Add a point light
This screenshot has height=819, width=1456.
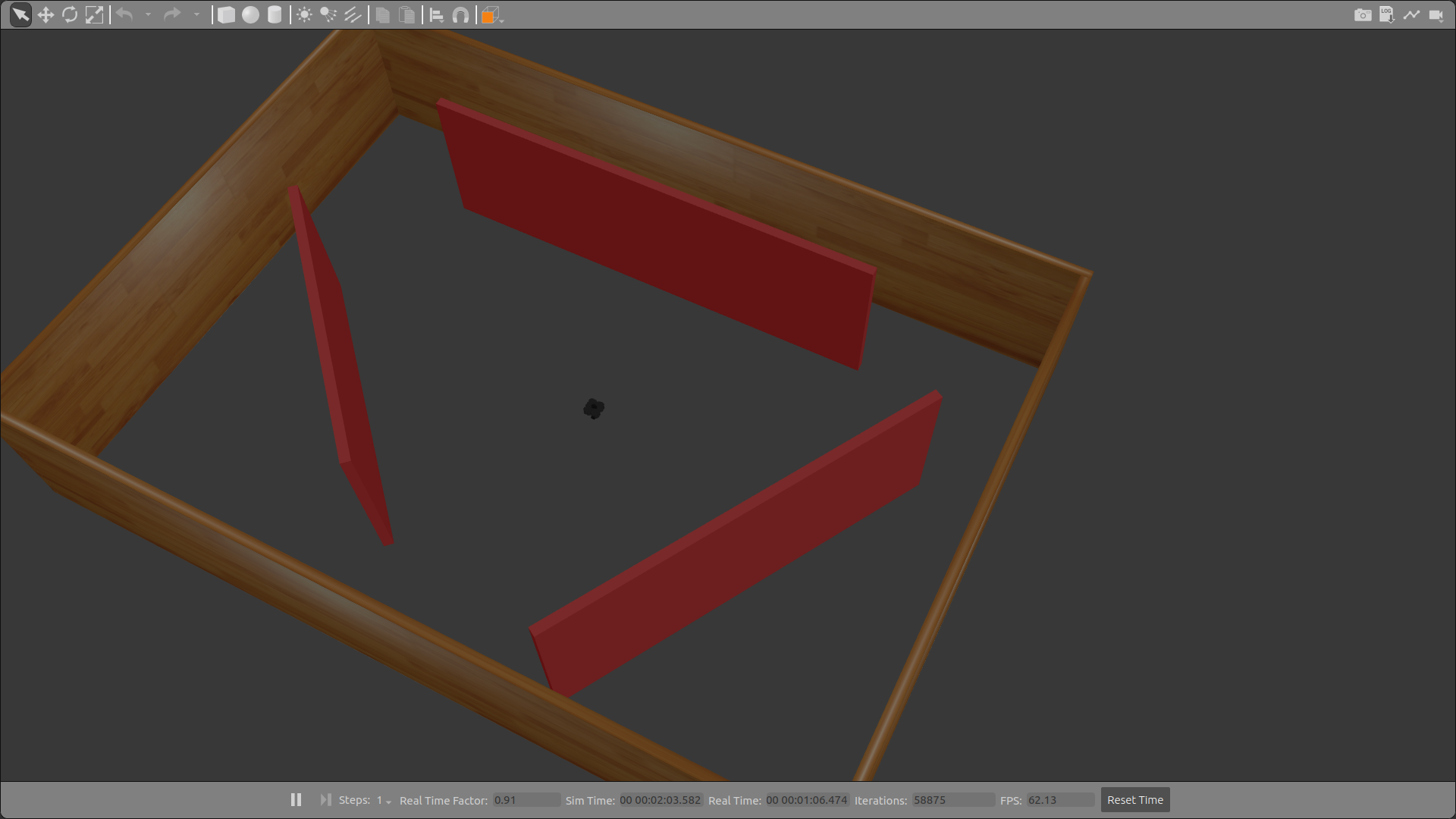tap(304, 15)
